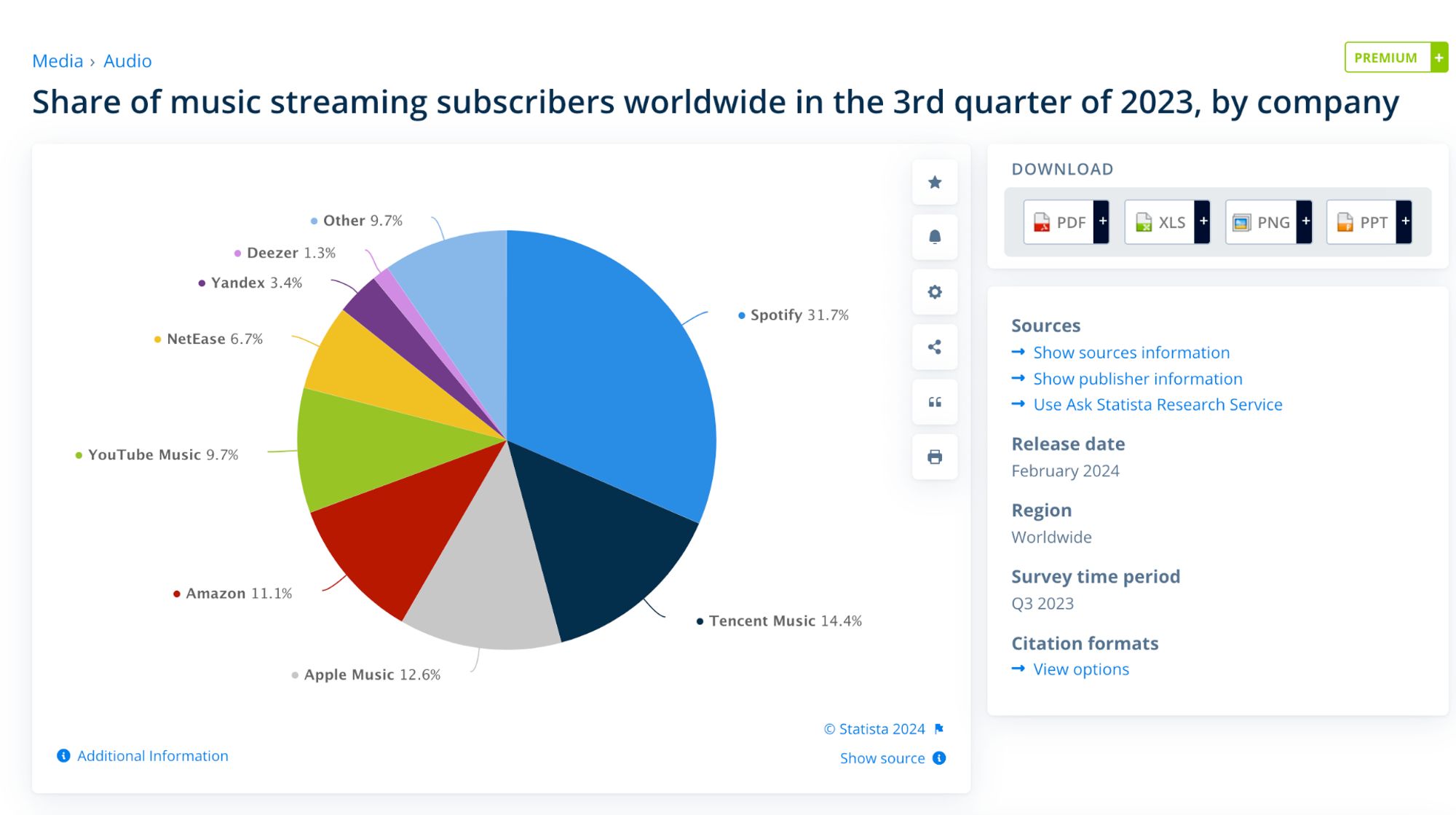This screenshot has width=1456, height=815.
Task: Click the PREMIUM badge button
Action: pos(1396,58)
